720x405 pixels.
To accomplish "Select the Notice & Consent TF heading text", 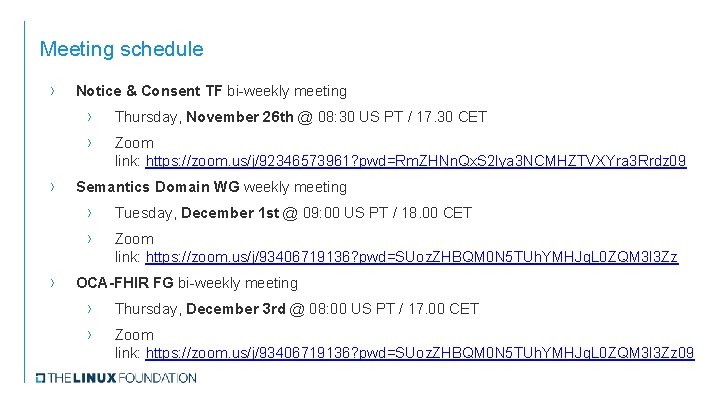I will pyautogui.click(x=149, y=91).
